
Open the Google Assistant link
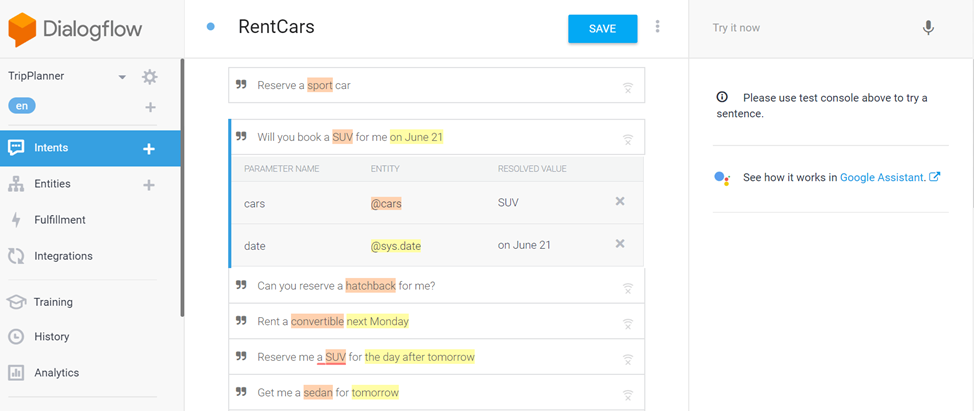point(881,177)
